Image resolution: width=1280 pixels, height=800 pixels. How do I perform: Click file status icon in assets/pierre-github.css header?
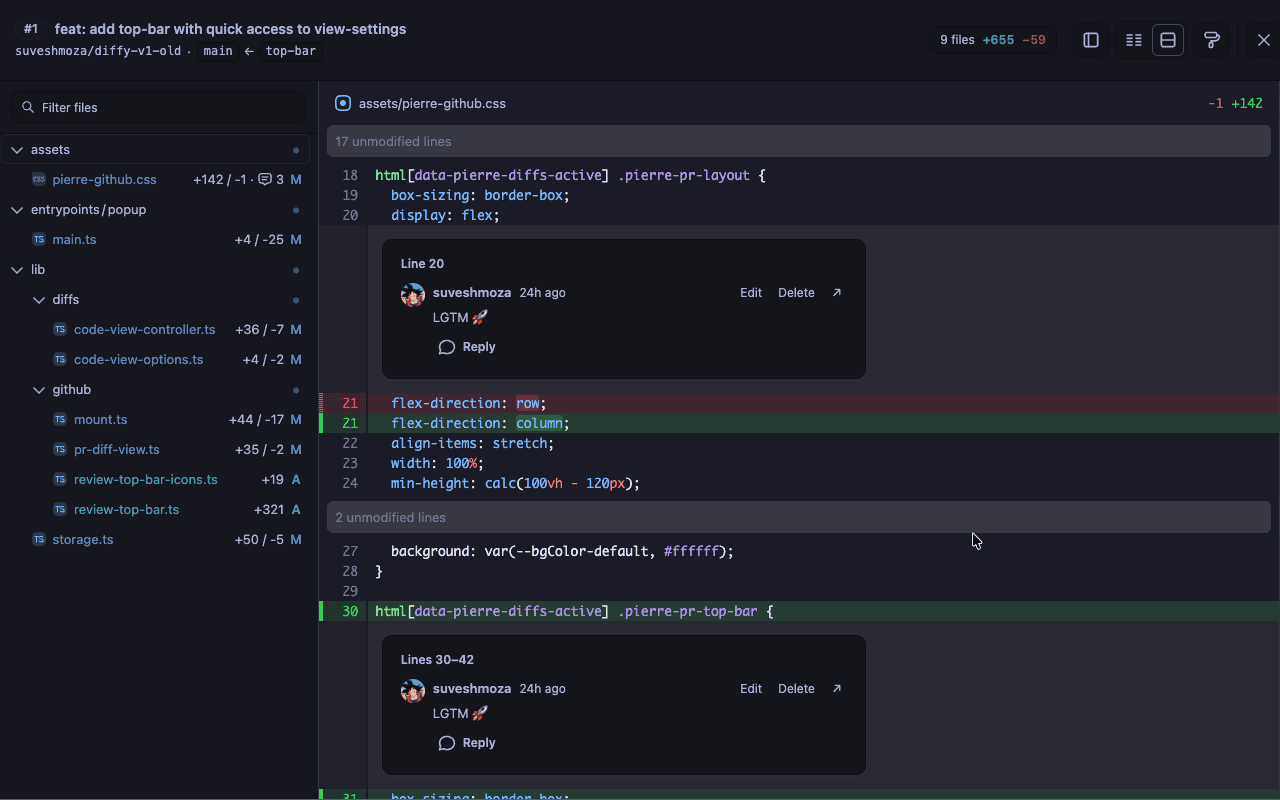343,103
